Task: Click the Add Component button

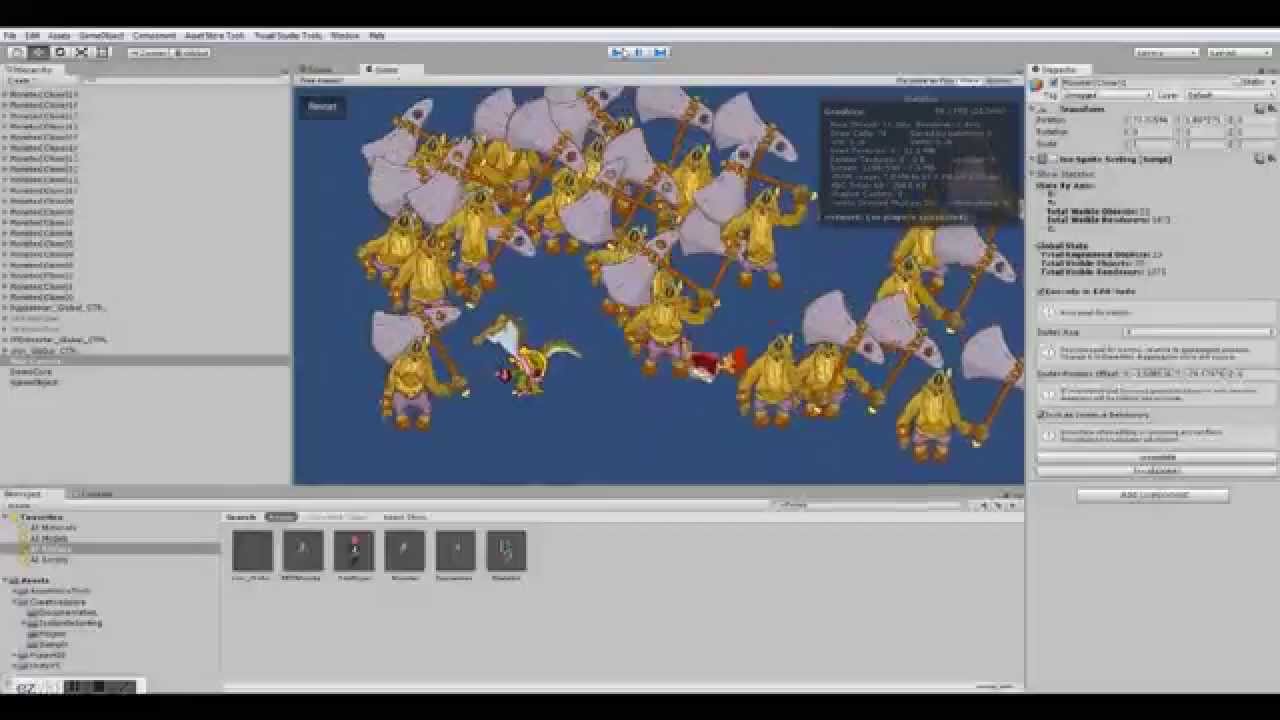Action: click(x=1153, y=495)
